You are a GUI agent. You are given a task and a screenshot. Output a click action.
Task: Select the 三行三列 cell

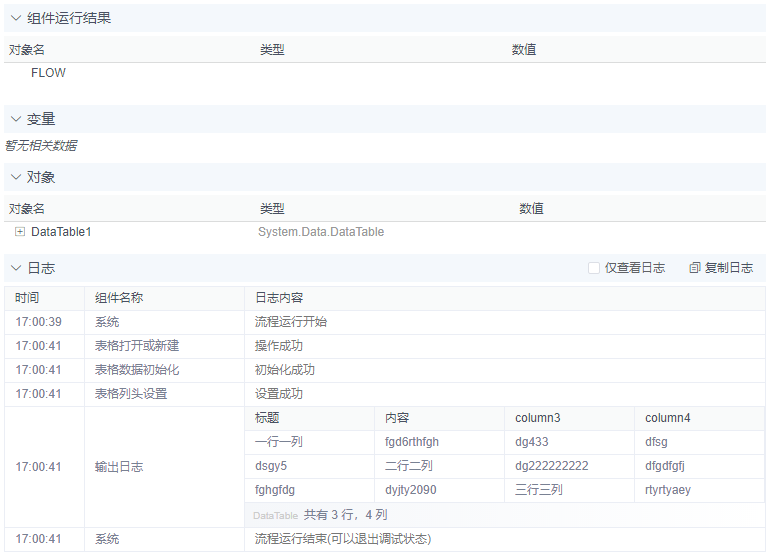[x=539, y=490]
